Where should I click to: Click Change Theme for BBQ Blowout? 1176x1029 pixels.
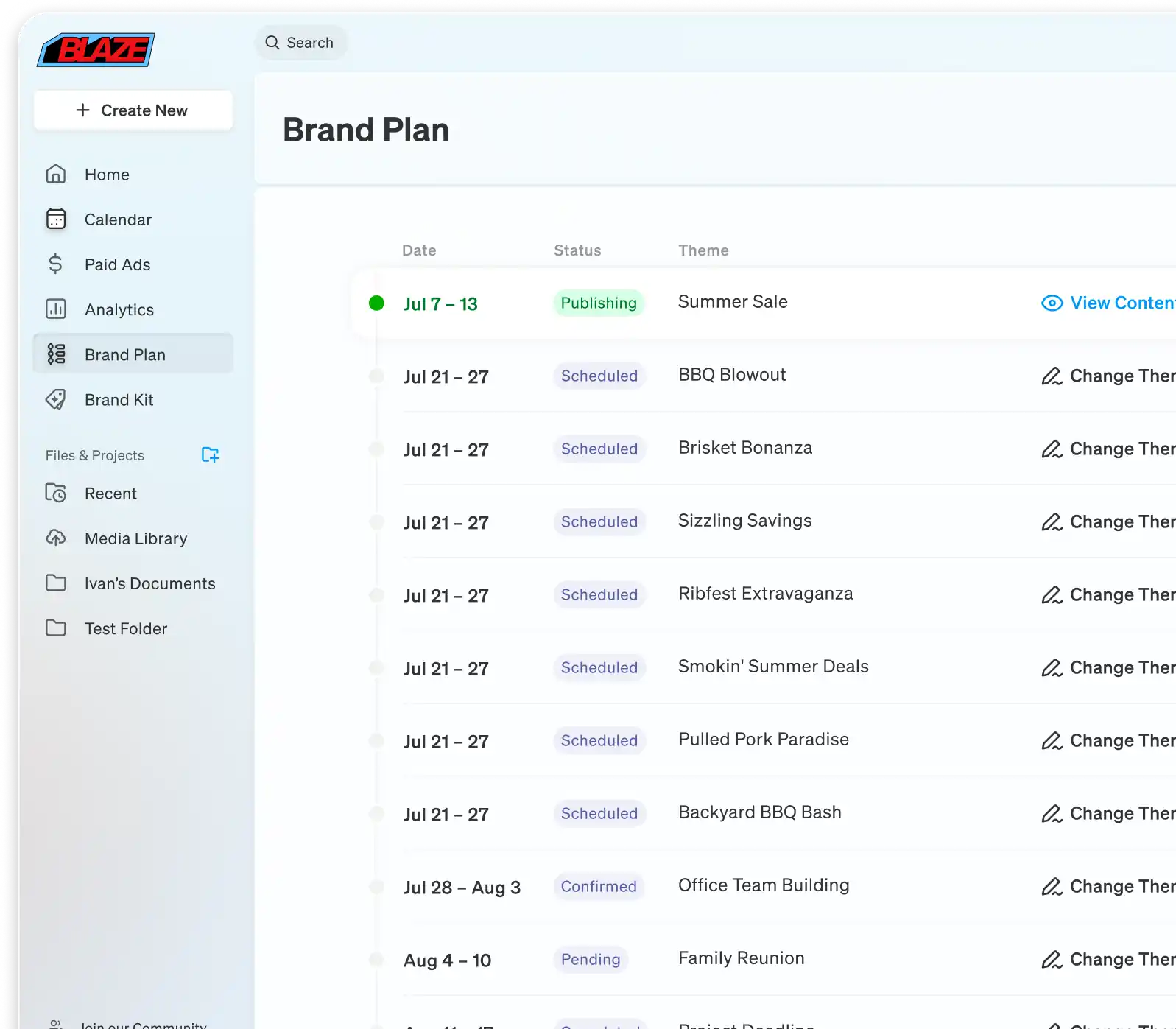[1108, 376]
